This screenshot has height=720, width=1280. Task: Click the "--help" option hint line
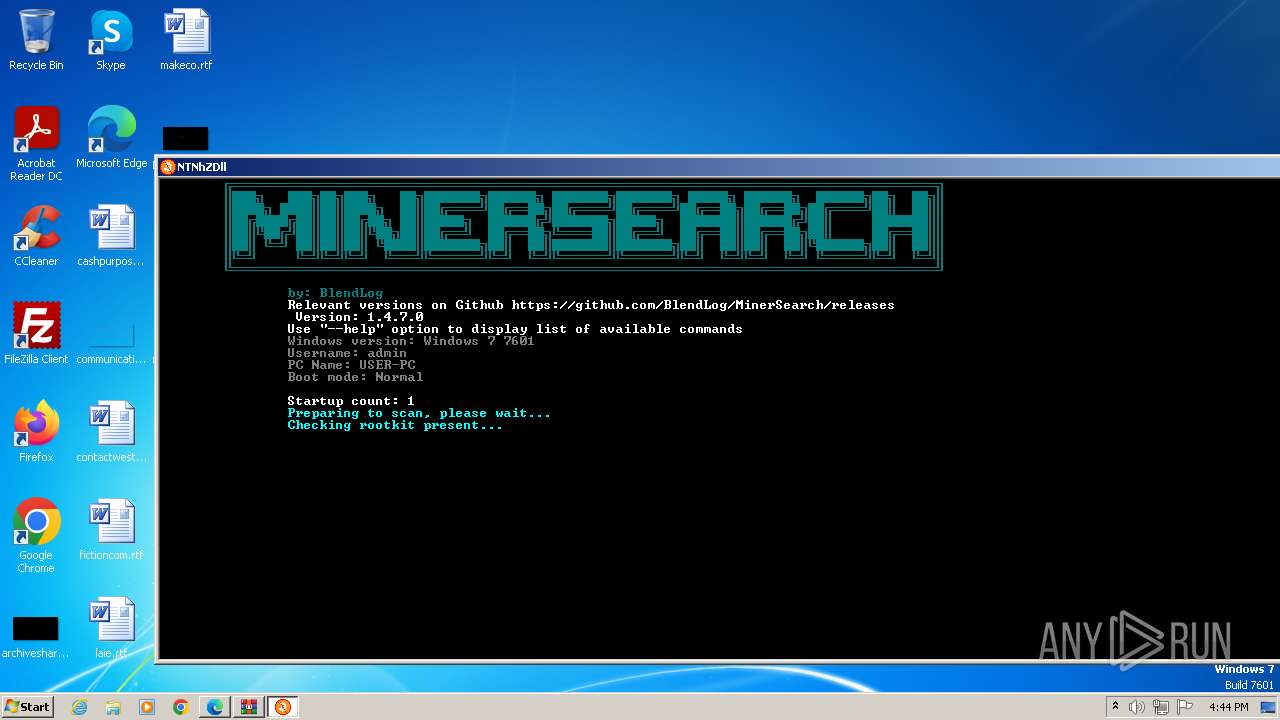[x=515, y=329]
